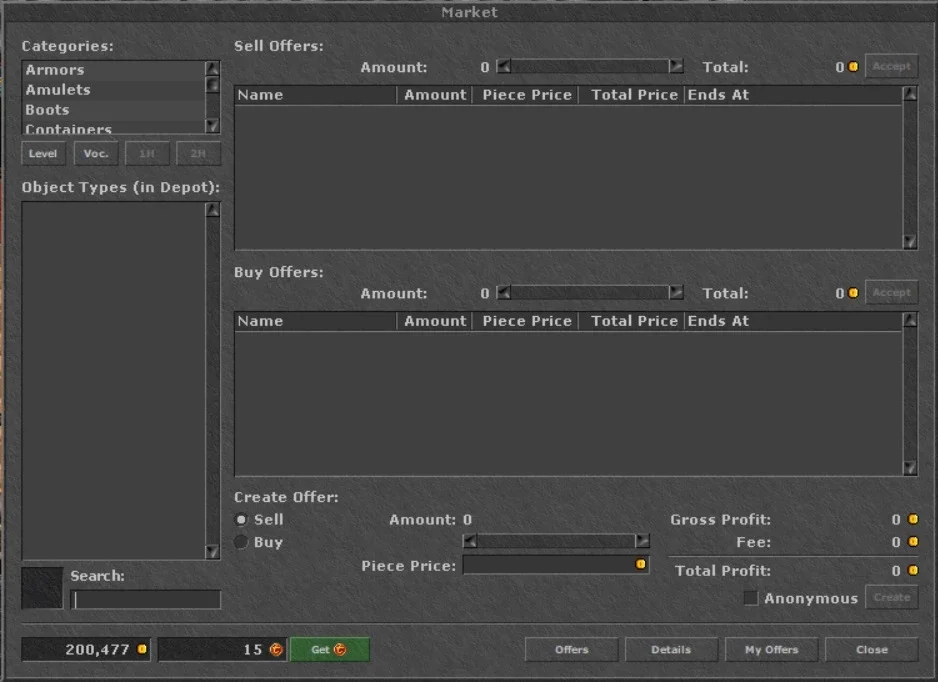Click Sell Offers Total gold coin icon
938x682 pixels.
pos(853,67)
